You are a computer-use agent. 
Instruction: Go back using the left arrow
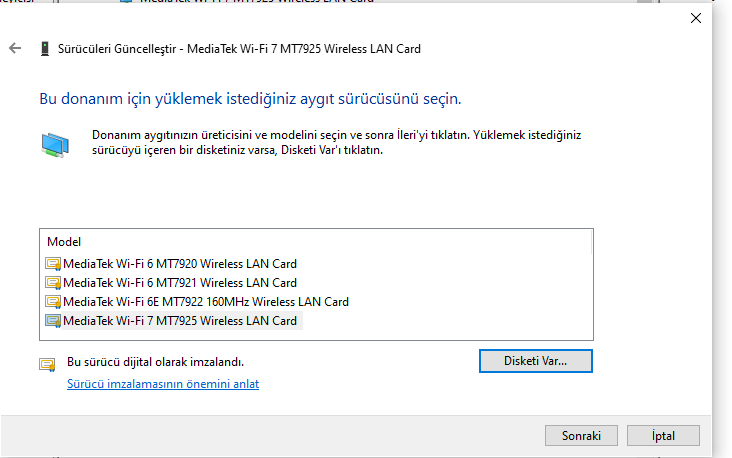click(15, 48)
